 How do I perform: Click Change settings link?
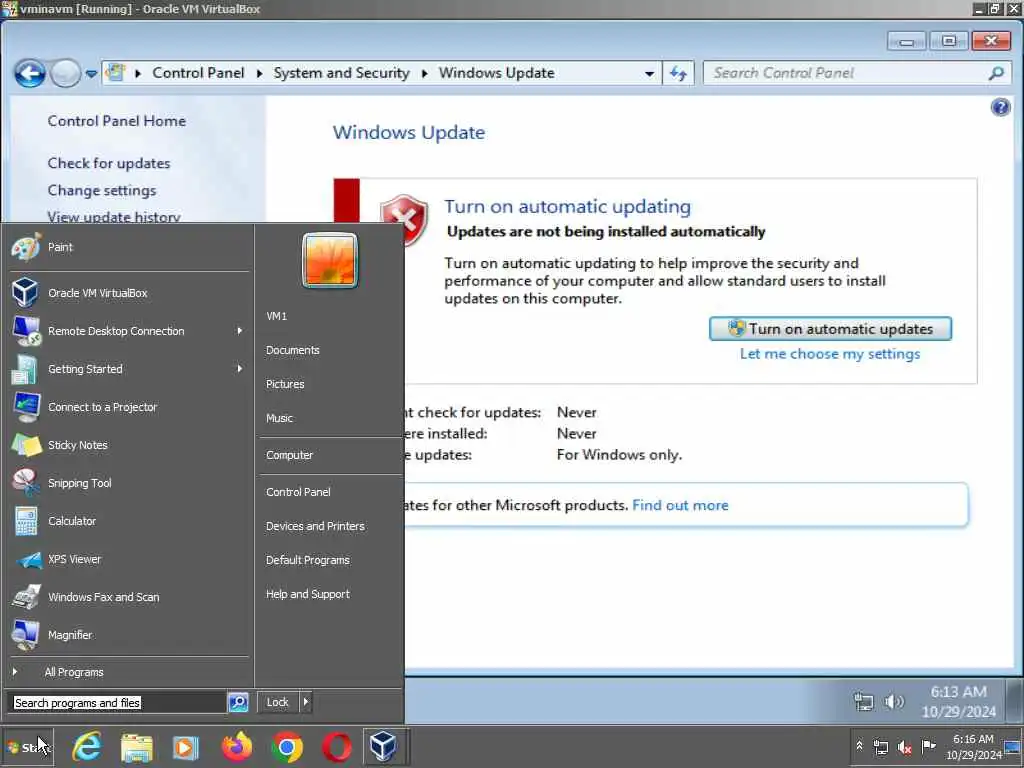pyautogui.click(x=101, y=191)
